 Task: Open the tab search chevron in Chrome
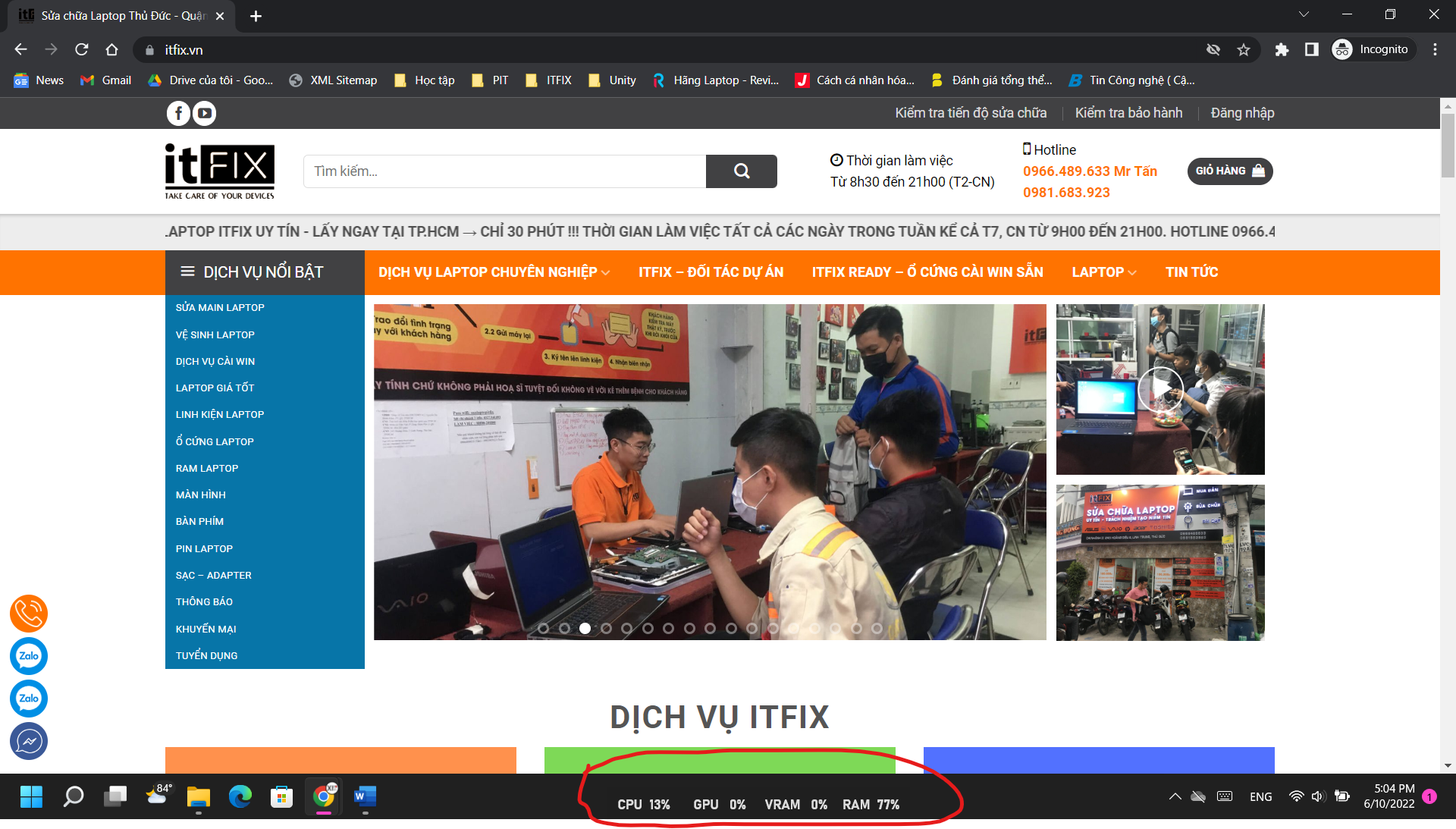tap(1304, 14)
